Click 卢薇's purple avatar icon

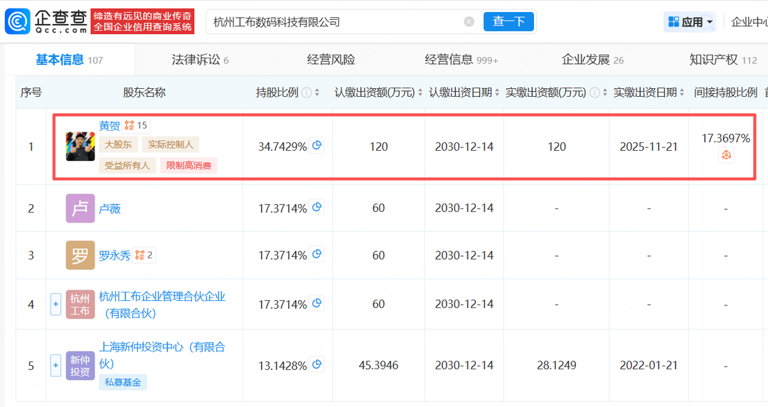point(80,208)
